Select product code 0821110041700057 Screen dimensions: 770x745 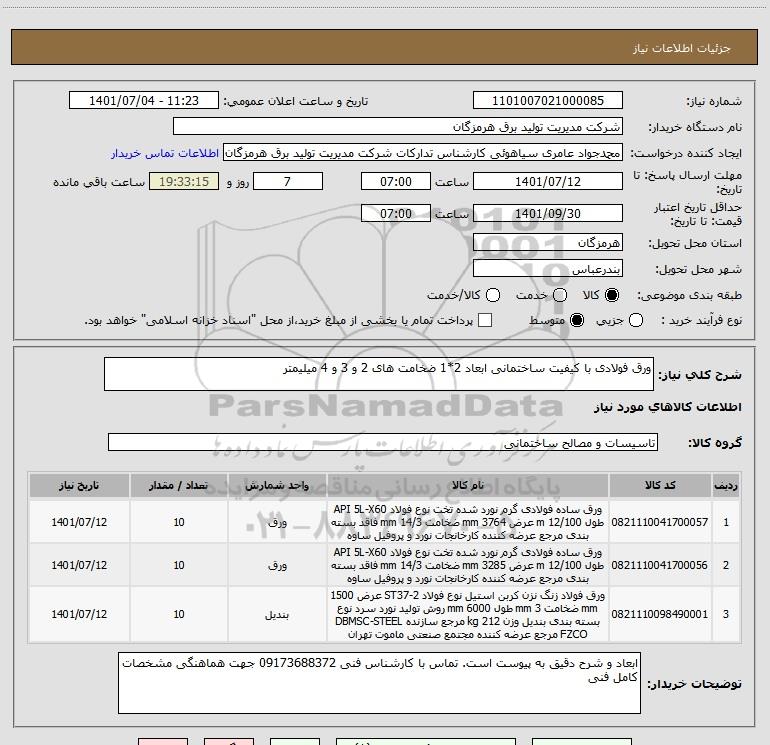(660, 522)
